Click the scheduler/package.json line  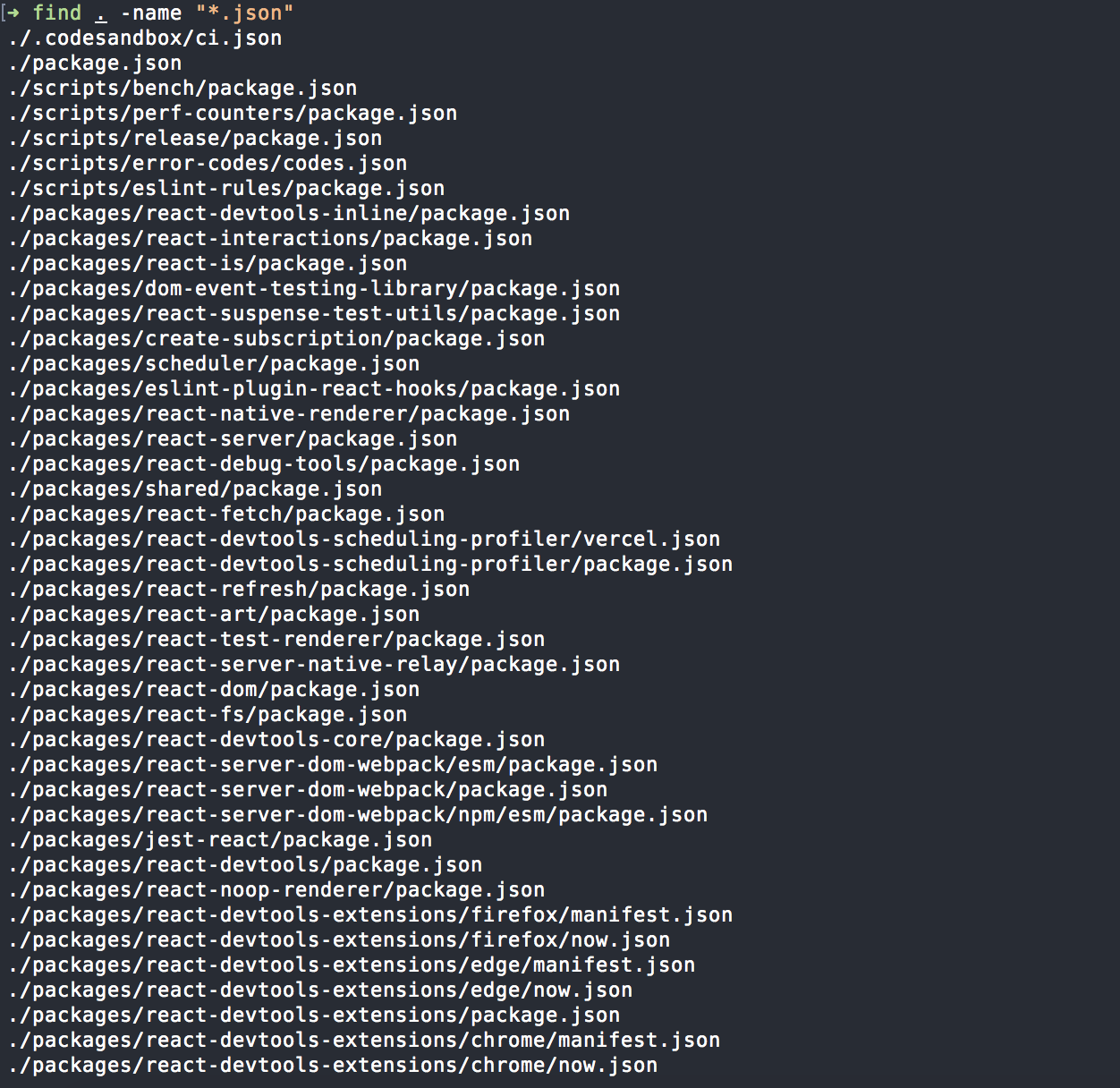point(214,363)
